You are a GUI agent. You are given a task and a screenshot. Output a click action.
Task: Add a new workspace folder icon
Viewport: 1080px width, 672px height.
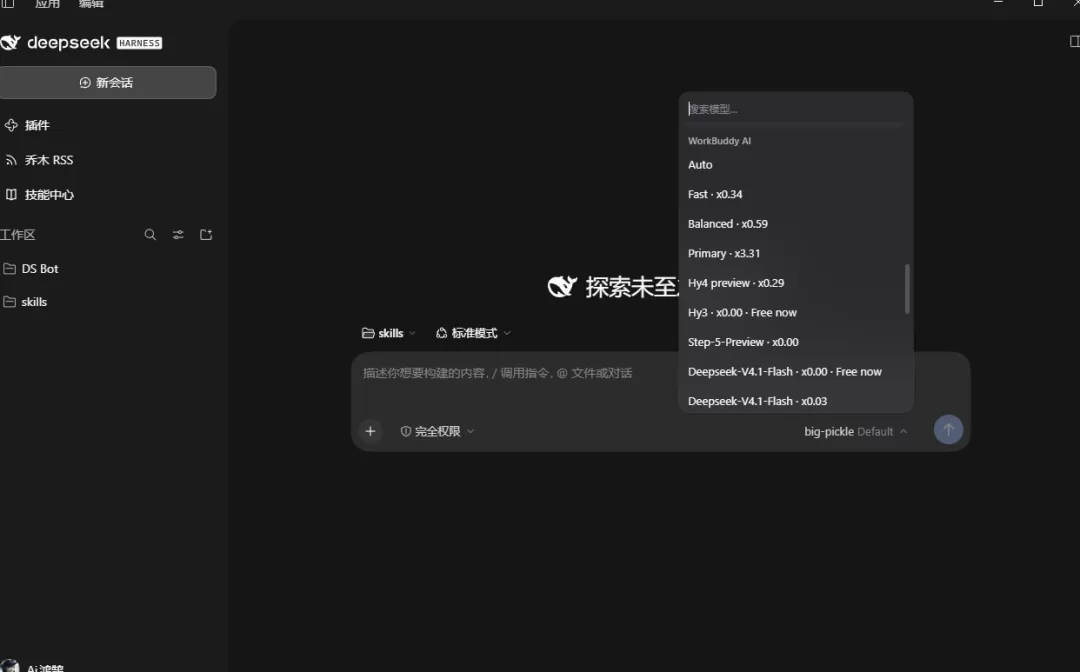(206, 235)
